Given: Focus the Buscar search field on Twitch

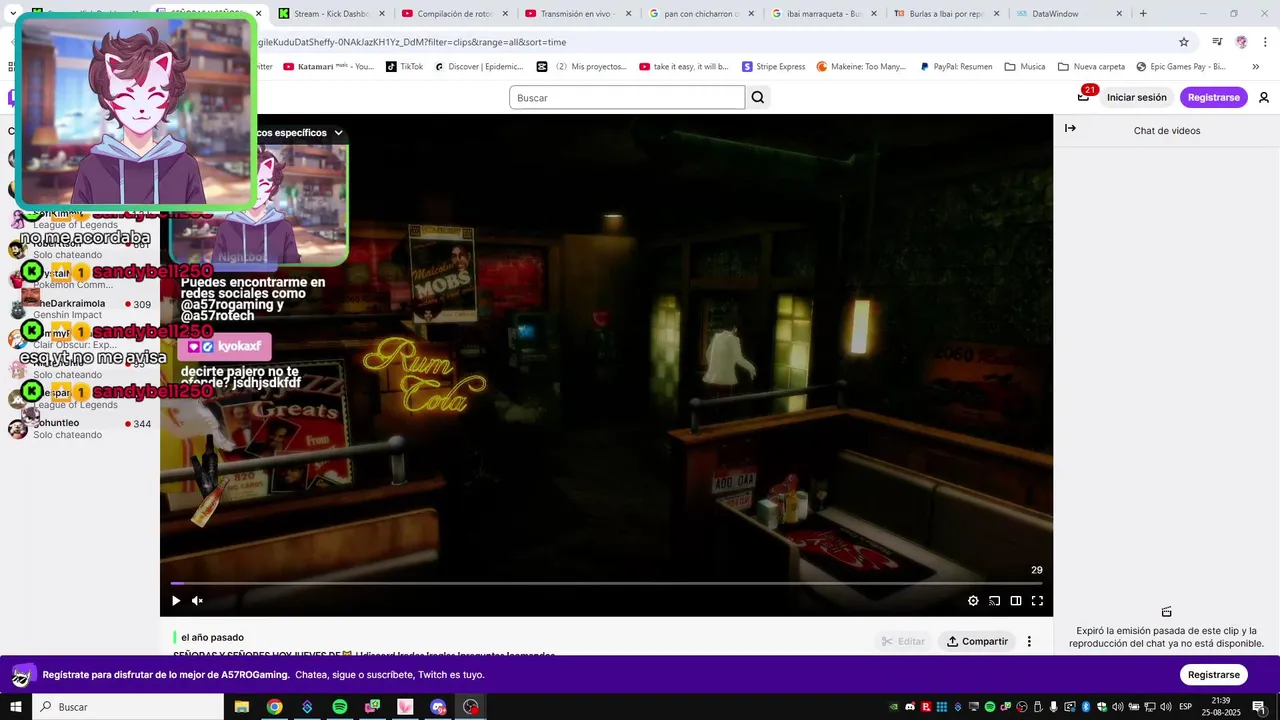Looking at the screenshot, I should coord(627,97).
